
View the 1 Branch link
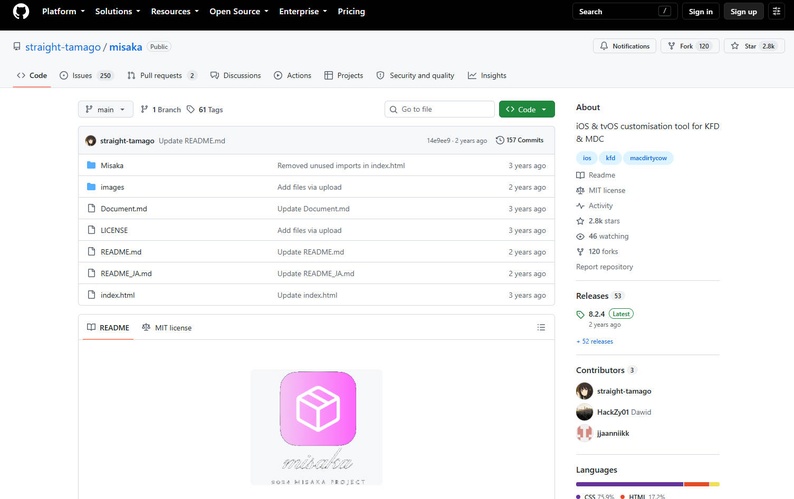tap(161, 109)
